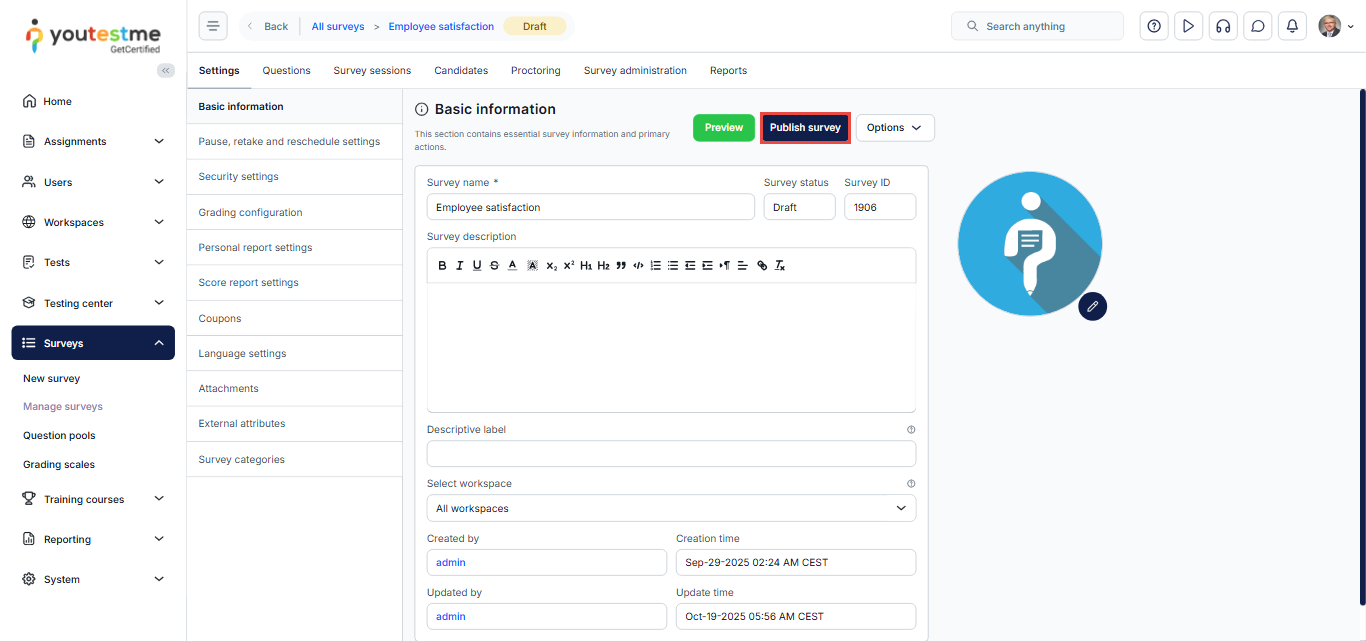Click the play tutorial icon in header

[1188, 26]
